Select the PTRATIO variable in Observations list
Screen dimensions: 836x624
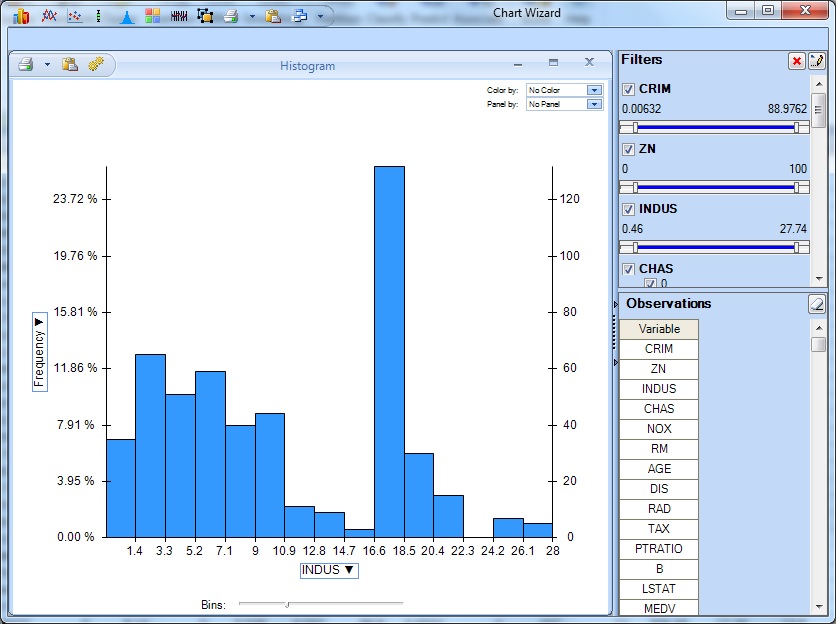tap(659, 549)
